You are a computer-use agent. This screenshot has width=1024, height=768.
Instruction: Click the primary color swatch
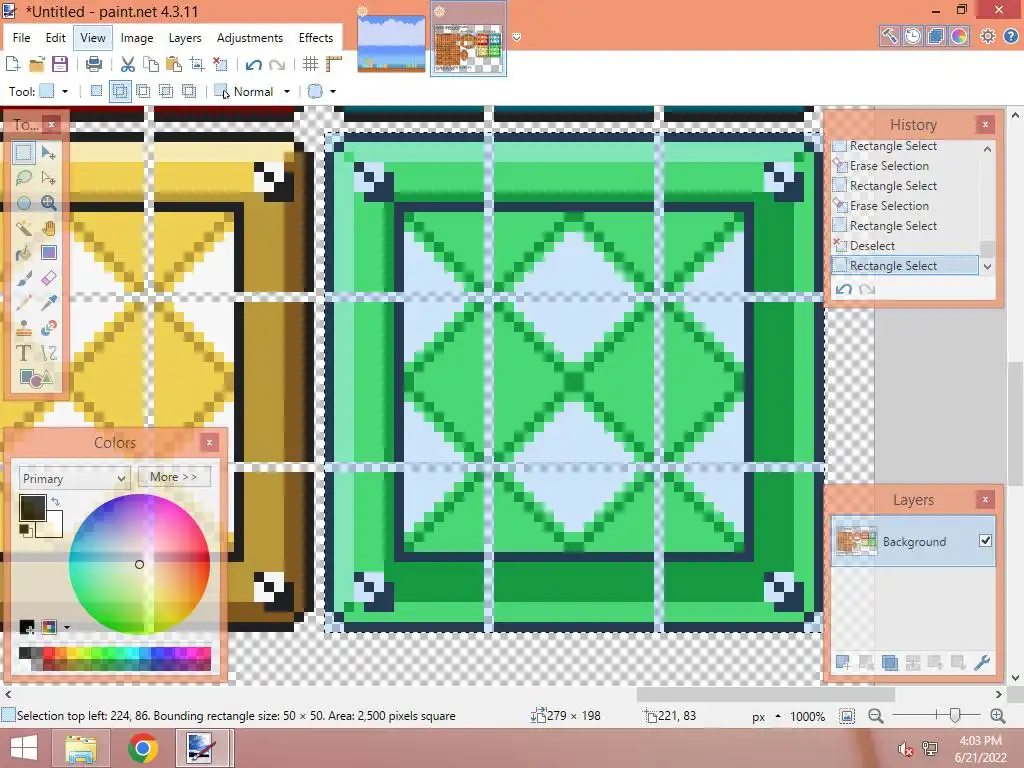33,508
